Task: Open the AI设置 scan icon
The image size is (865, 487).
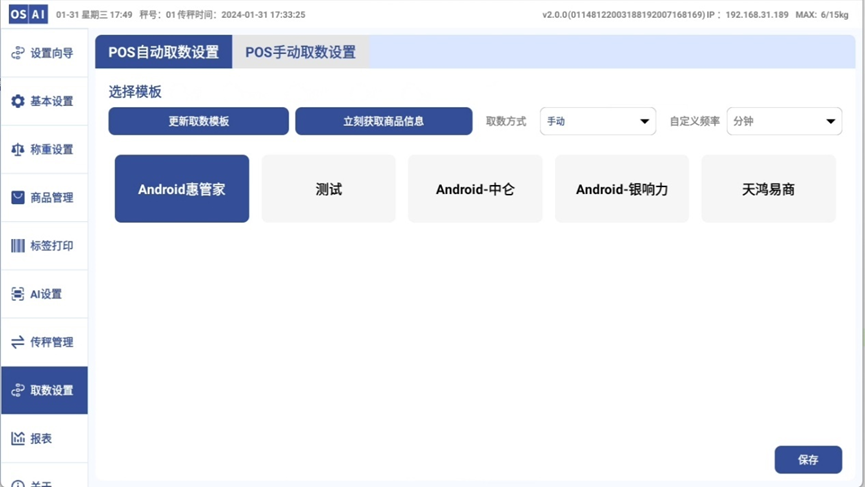Action: coord(18,294)
